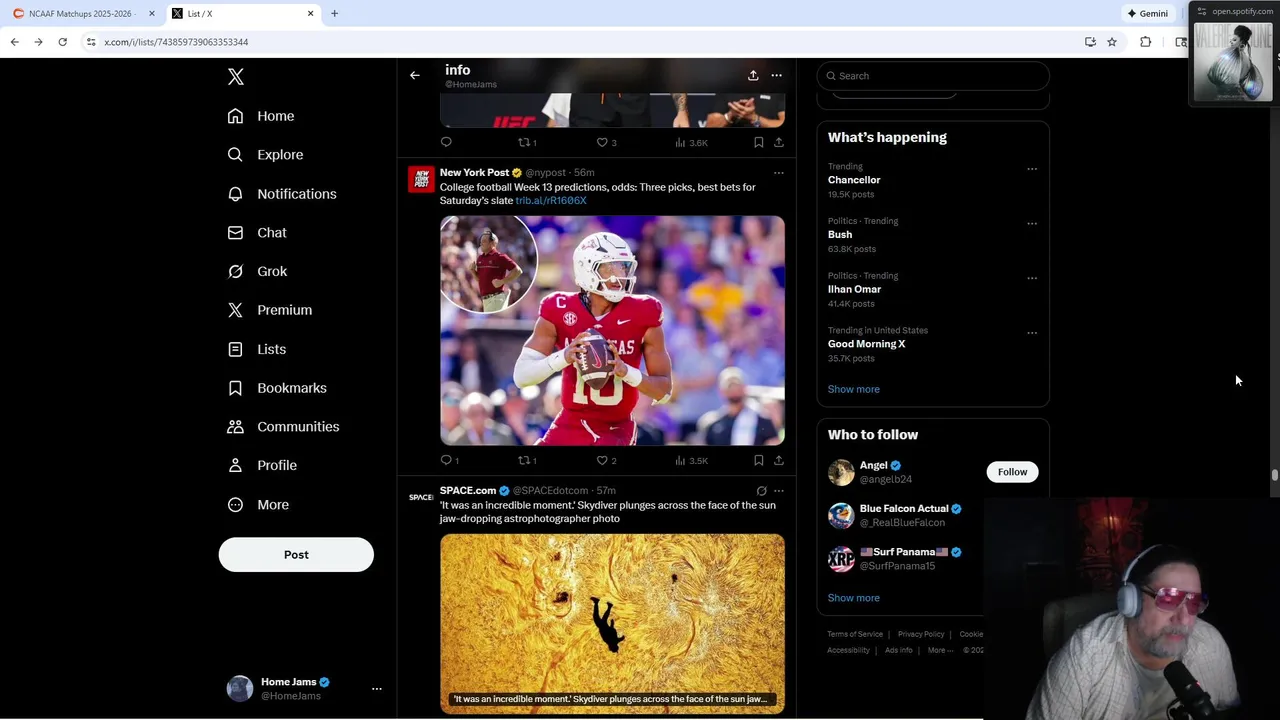Open the Bush trending topic

[x=840, y=235]
